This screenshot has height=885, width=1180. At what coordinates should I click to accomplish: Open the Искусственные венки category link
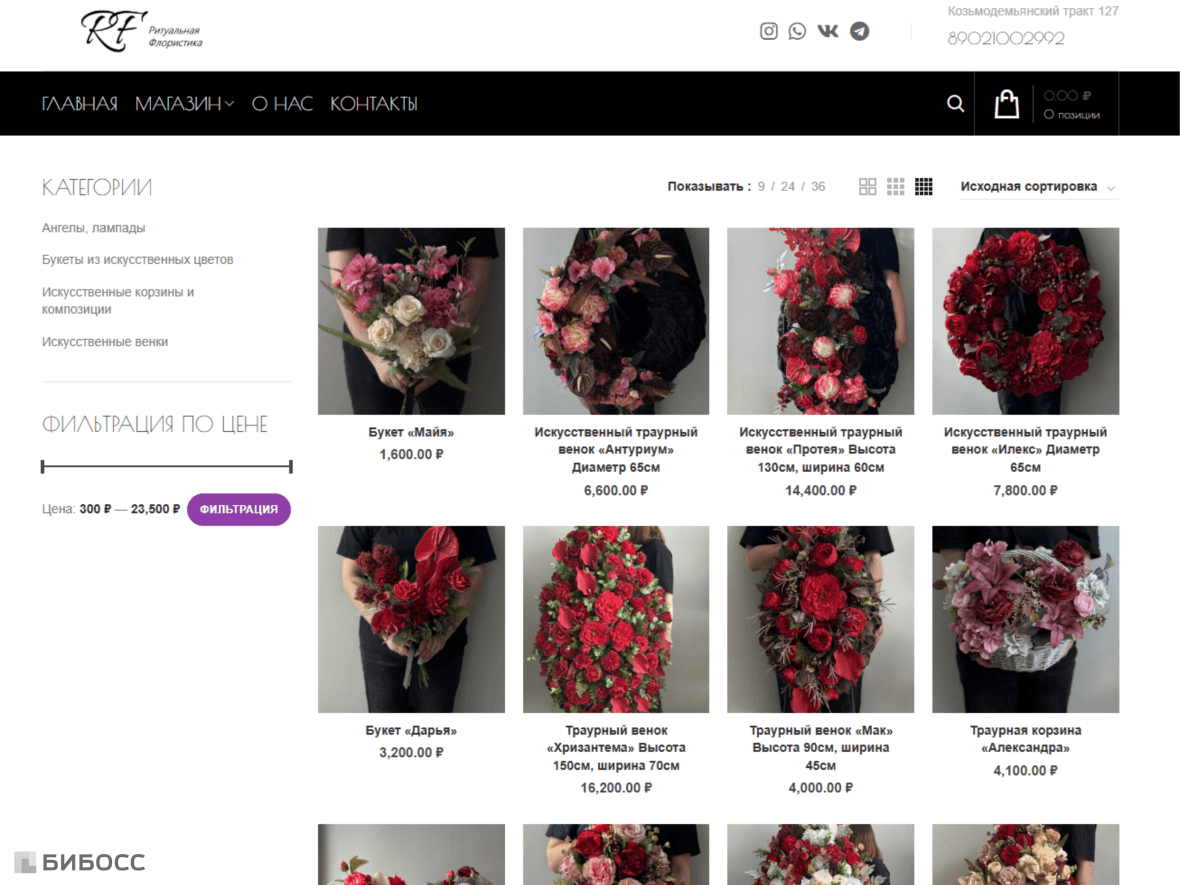105,342
